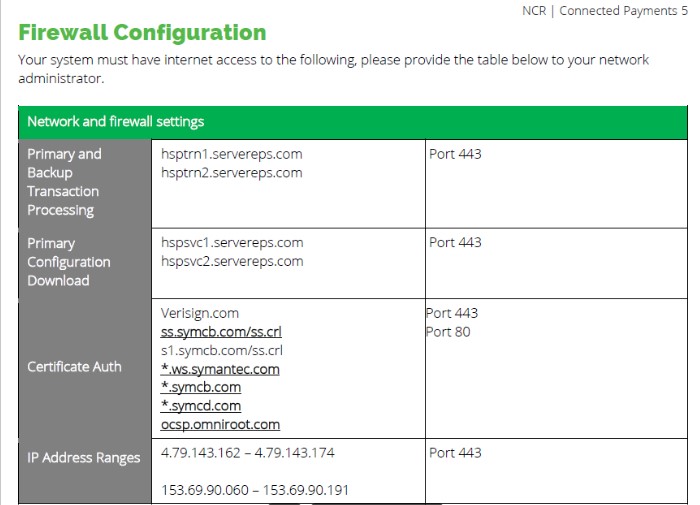Click the Verisign.com entry
The height and width of the screenshot is (505, 700).
(x=200, y=313)
